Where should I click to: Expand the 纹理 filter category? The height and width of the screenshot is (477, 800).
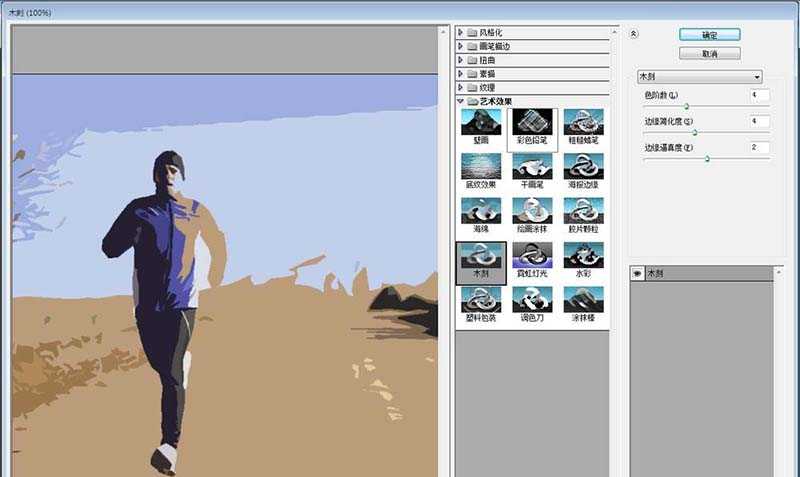tap(461, 88)
